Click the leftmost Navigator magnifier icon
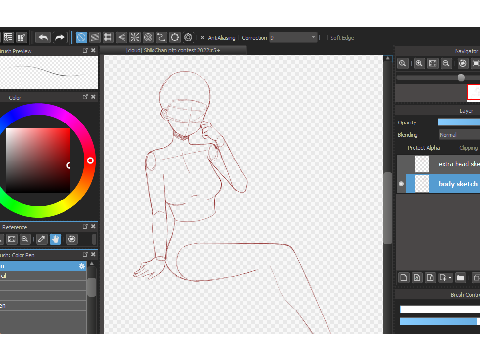The height and width of the screenshot is (360, 480). [x=402, y=63]
